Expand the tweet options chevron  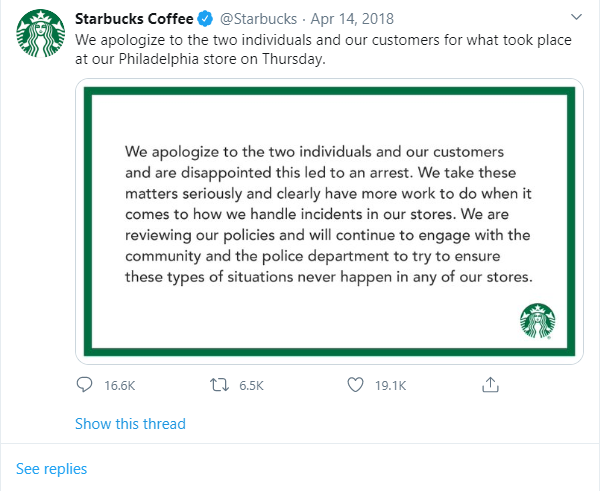point(576,17)
